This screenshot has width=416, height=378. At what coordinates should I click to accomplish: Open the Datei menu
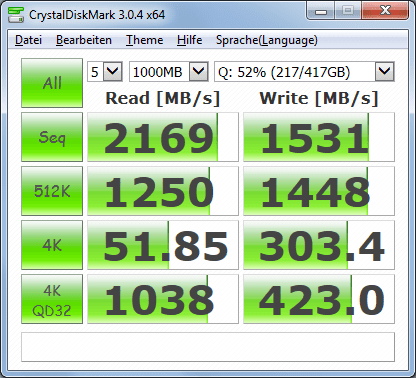click(28, 40)
